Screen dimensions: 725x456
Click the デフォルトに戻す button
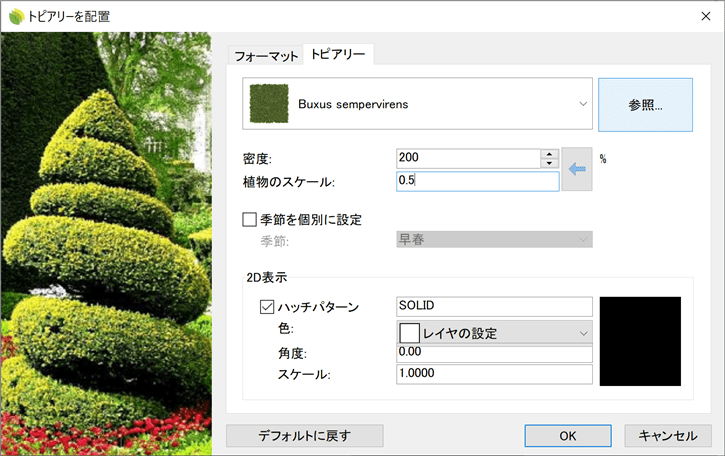[305, 436]
